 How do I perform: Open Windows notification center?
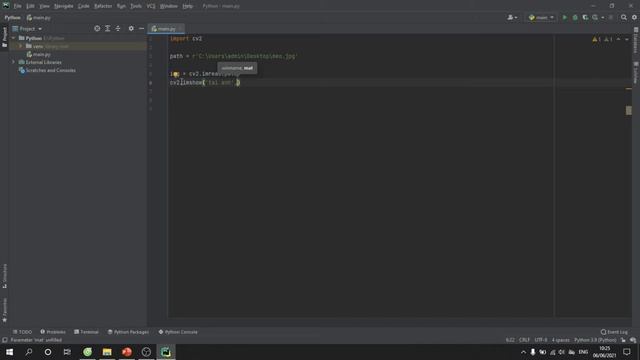coord(627,352)
